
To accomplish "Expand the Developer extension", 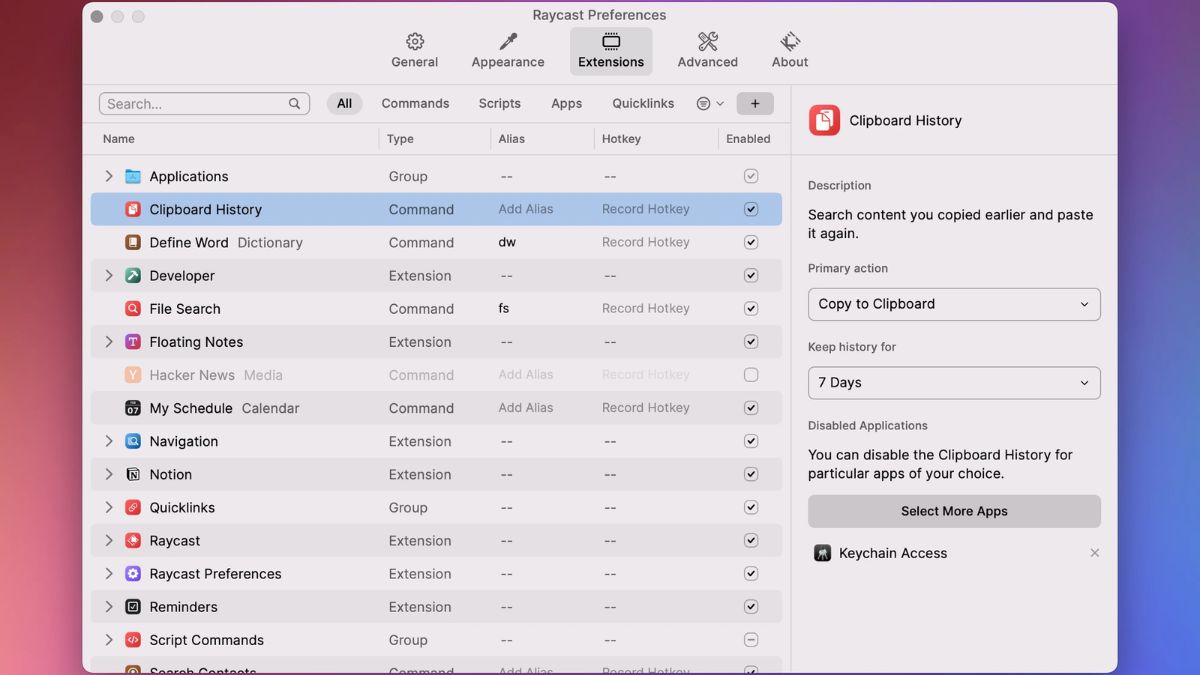I will 109,275.
